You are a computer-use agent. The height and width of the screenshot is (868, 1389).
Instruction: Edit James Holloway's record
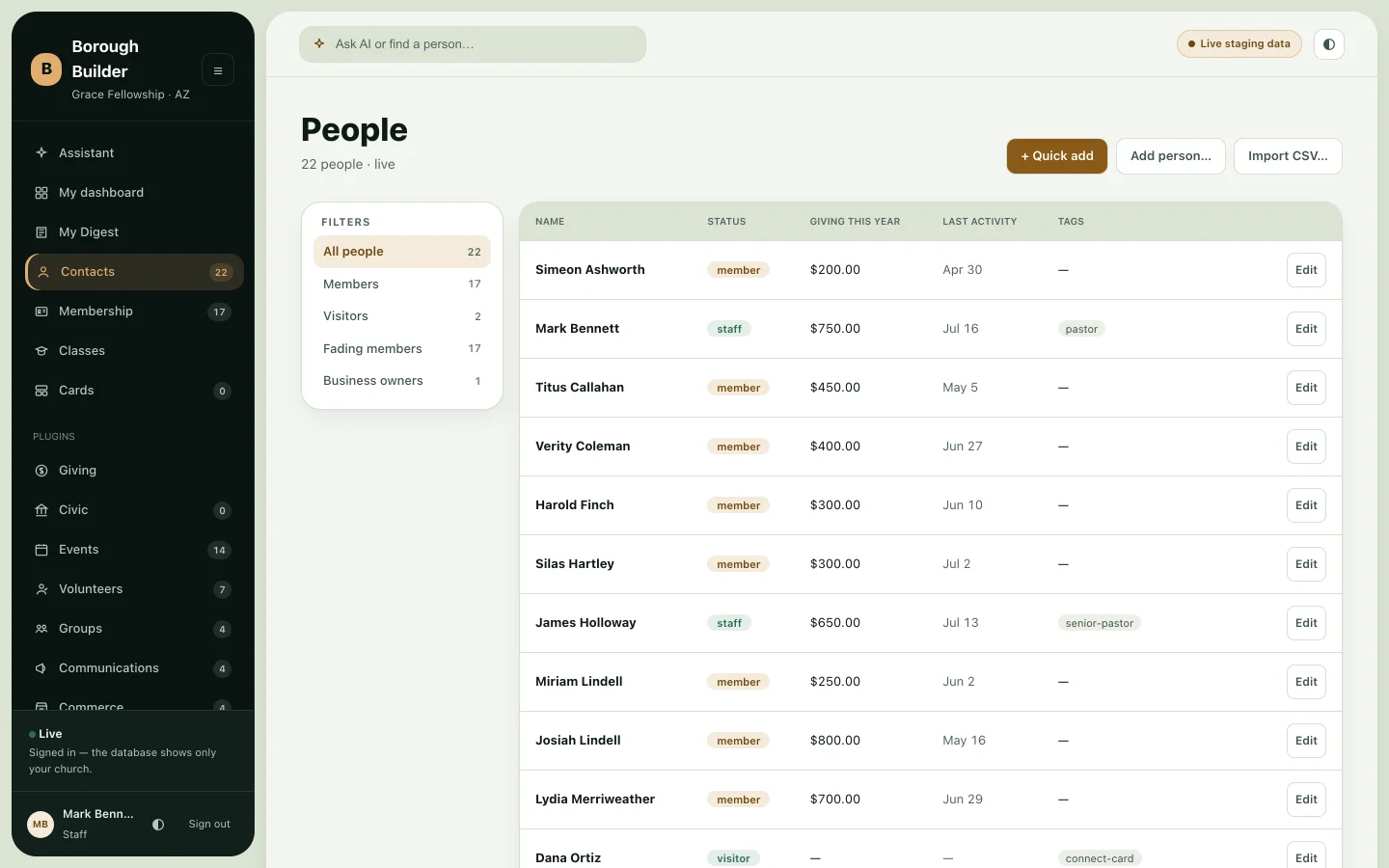(1306, 623)
